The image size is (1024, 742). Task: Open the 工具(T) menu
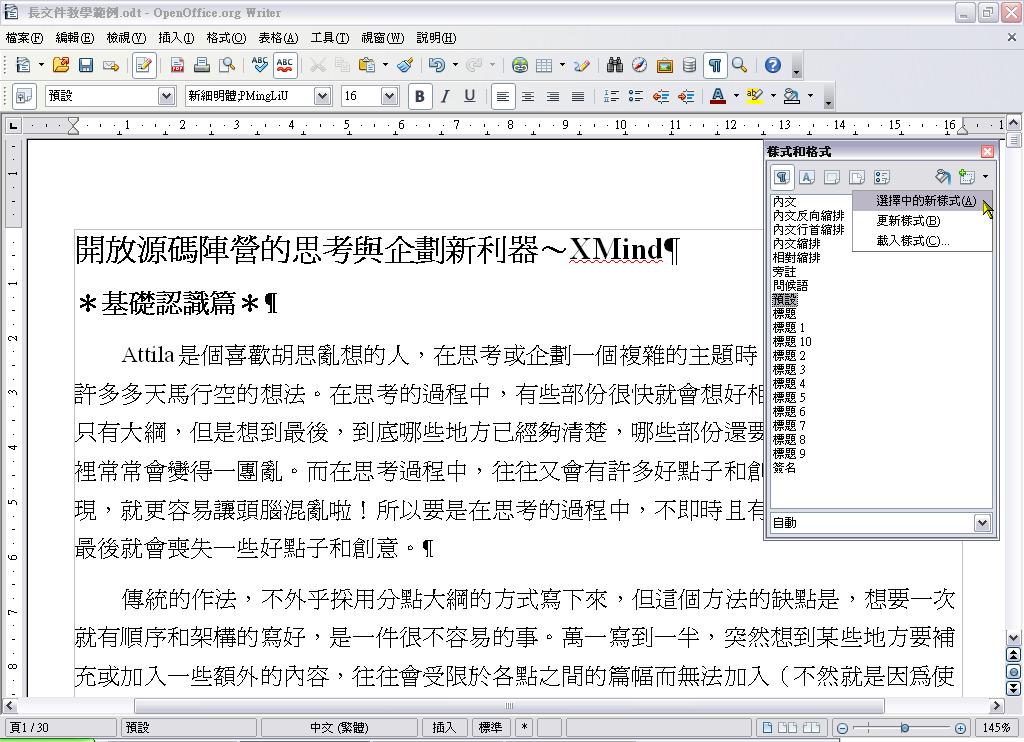329,38
